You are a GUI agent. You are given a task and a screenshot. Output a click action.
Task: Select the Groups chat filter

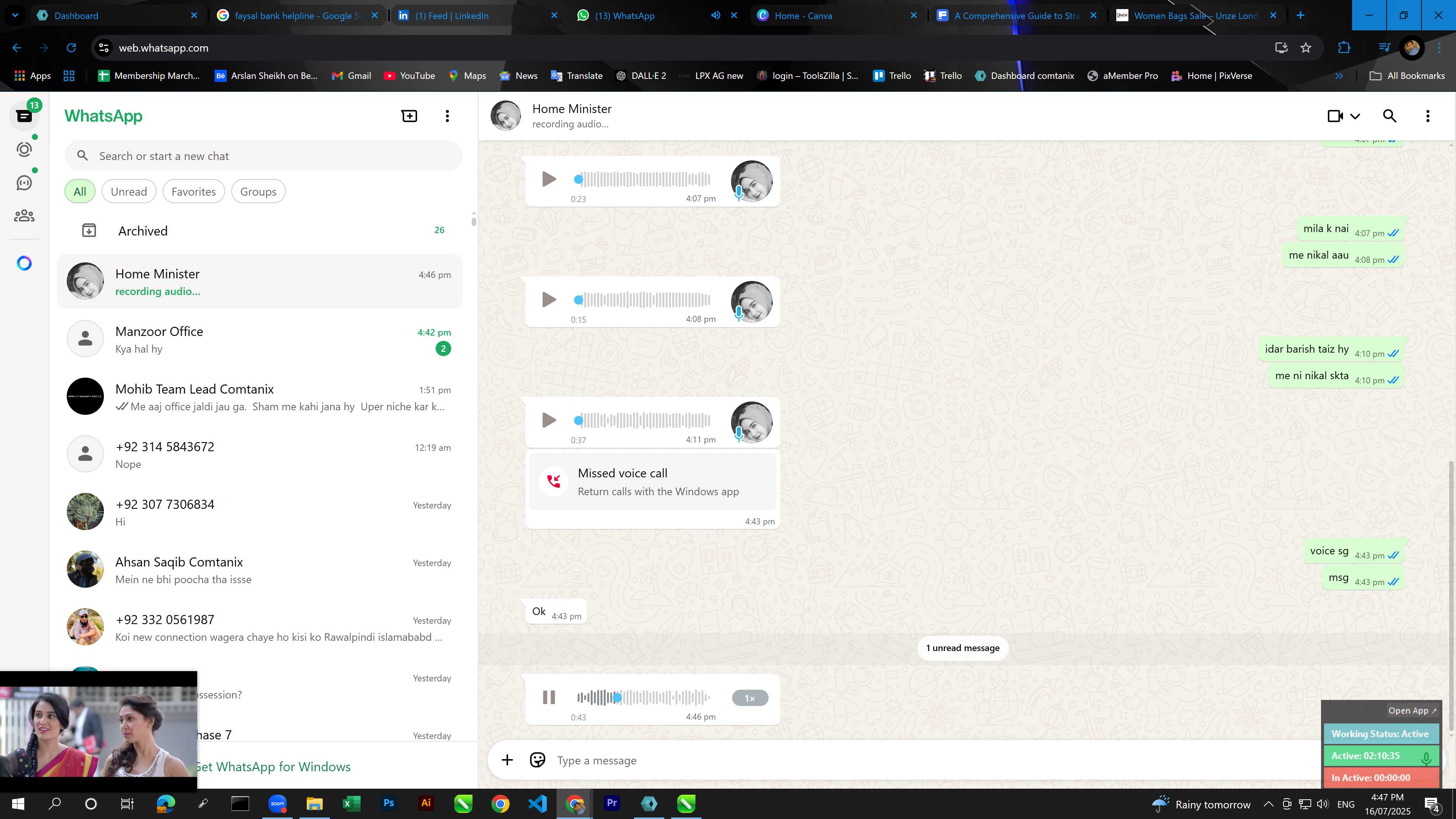pyautogui.click(x=258, y=191)
